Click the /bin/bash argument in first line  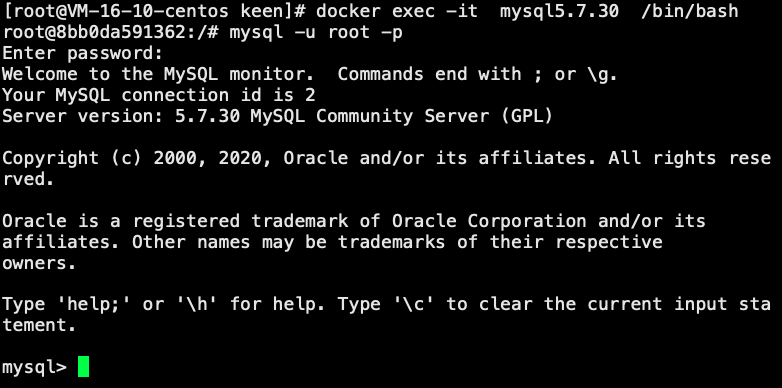[690, 11]
